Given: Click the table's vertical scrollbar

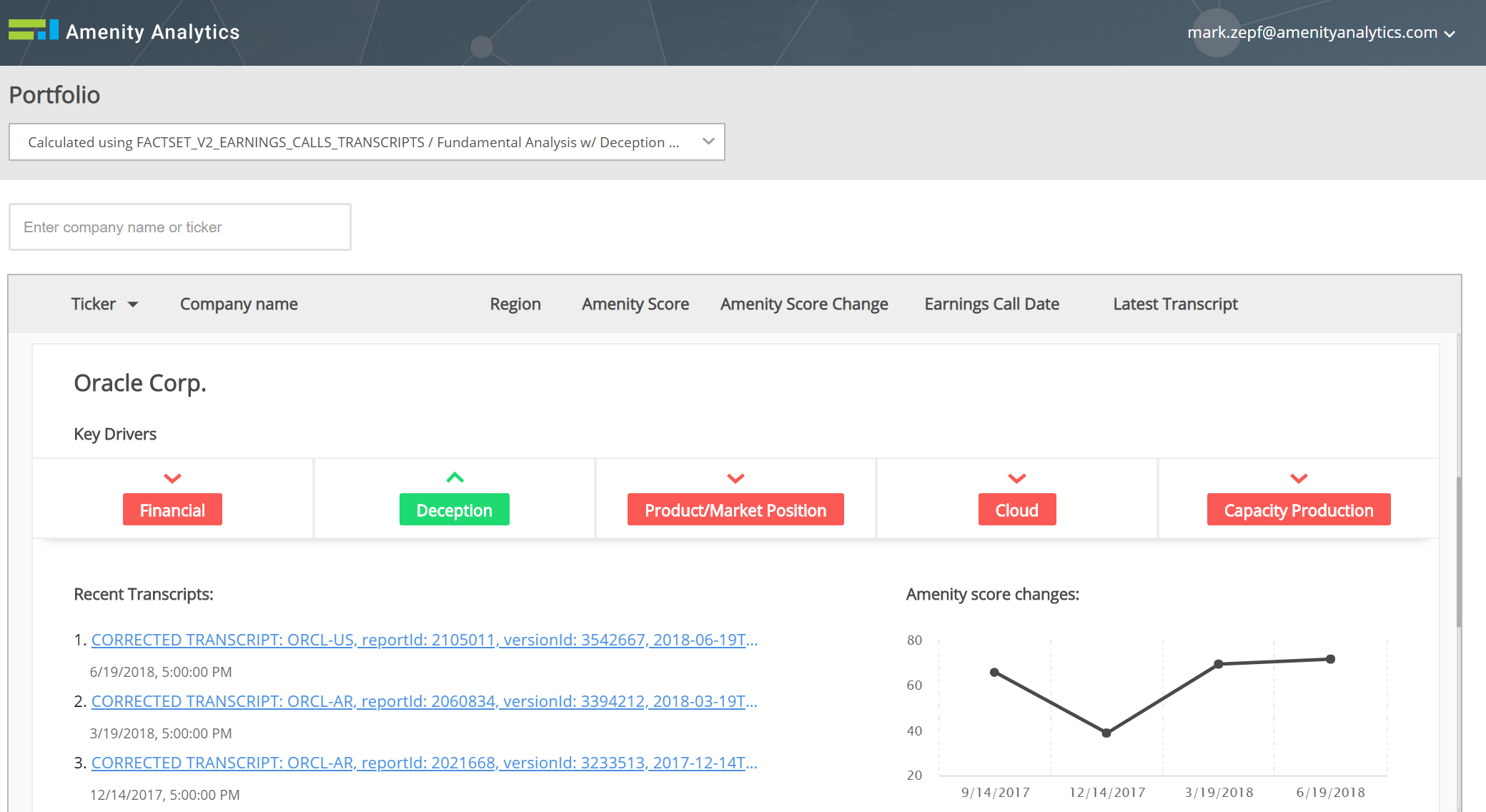Looking at the screenshot, I should (x=1459, y=552).
